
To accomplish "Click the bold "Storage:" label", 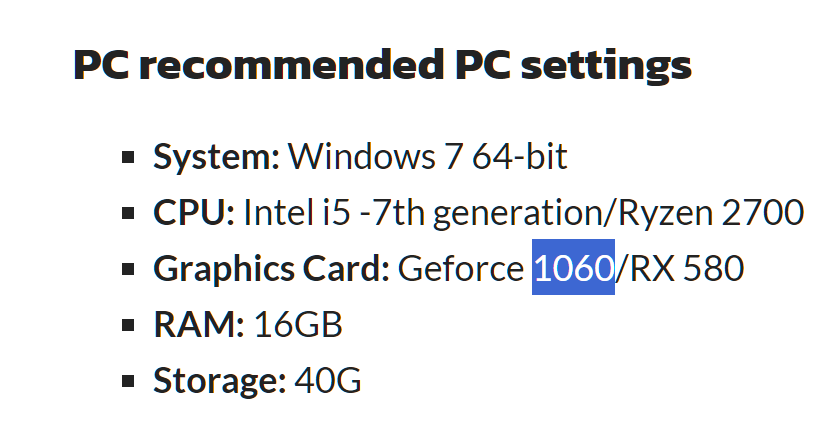I will 218,381.
